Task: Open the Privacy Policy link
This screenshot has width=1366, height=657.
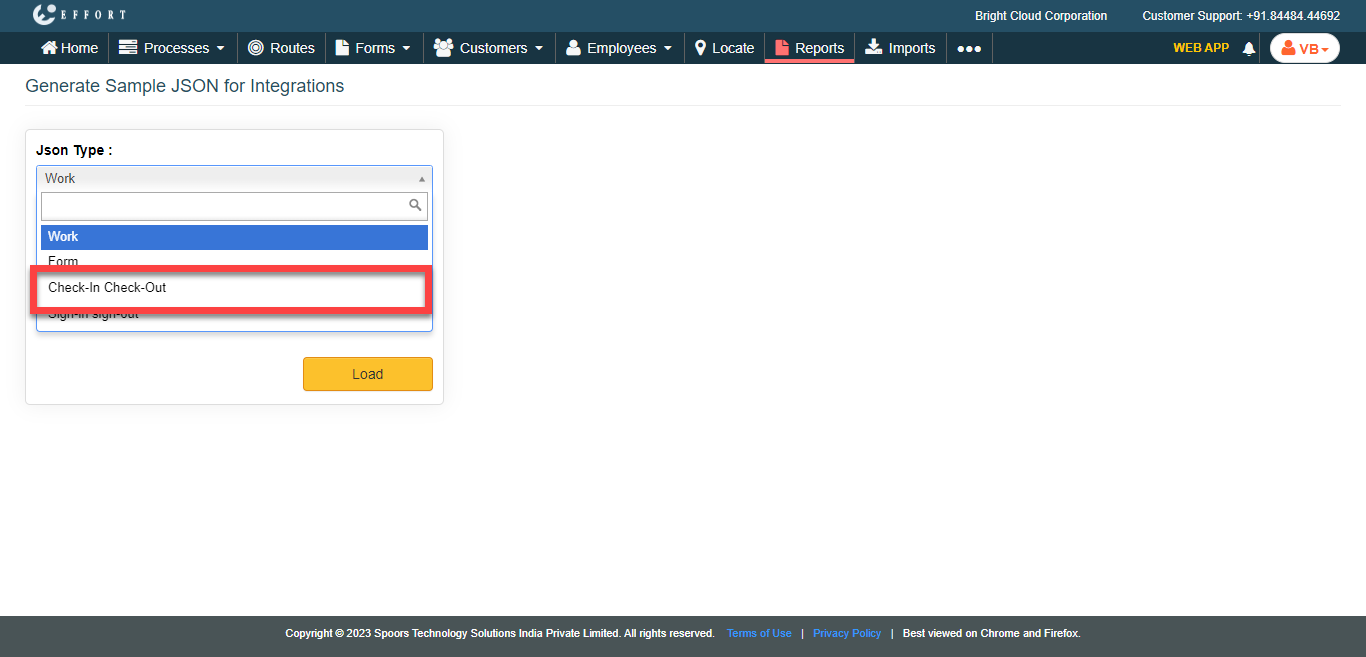Action: [847, 633]
